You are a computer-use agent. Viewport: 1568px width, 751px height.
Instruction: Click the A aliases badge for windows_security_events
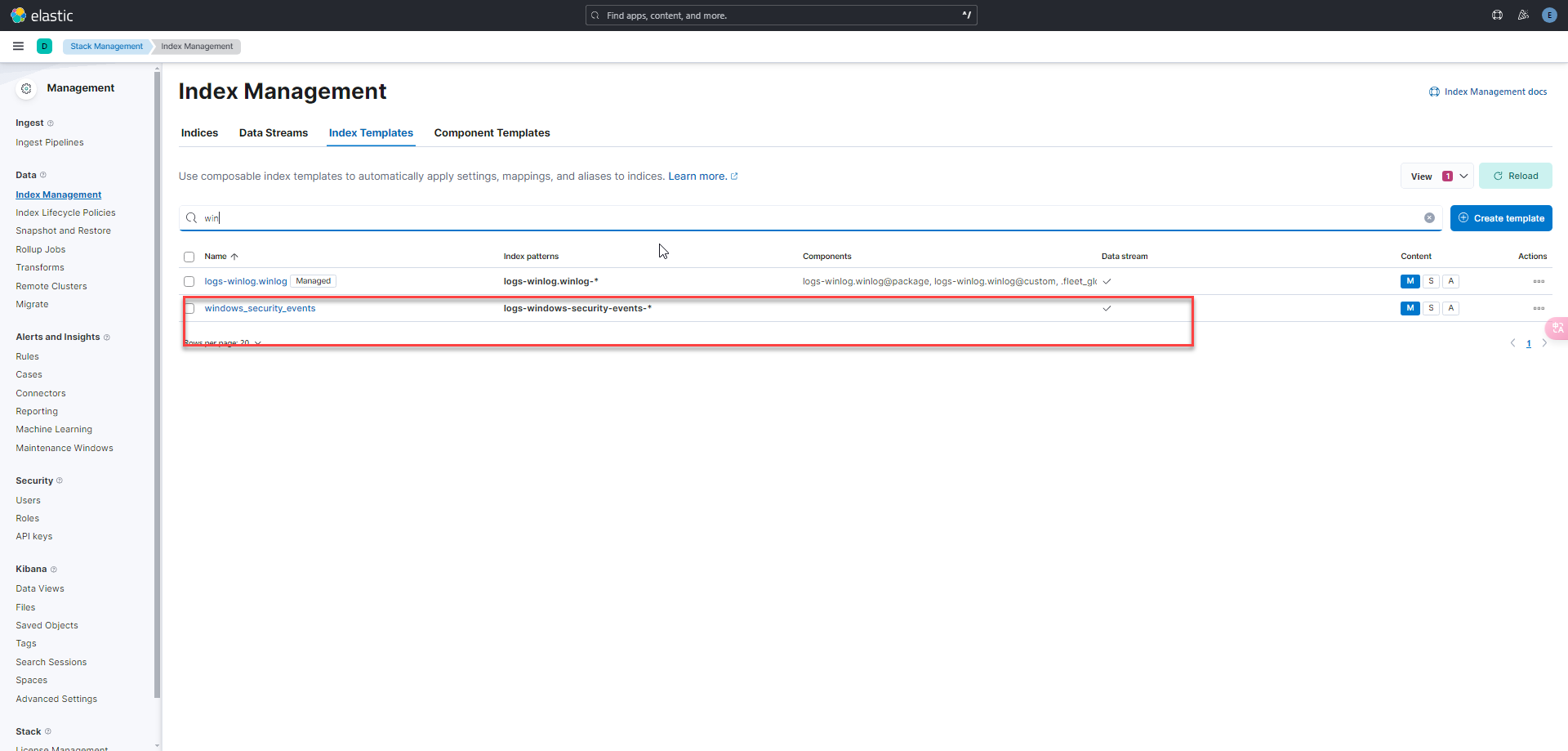click(1451, 308)
